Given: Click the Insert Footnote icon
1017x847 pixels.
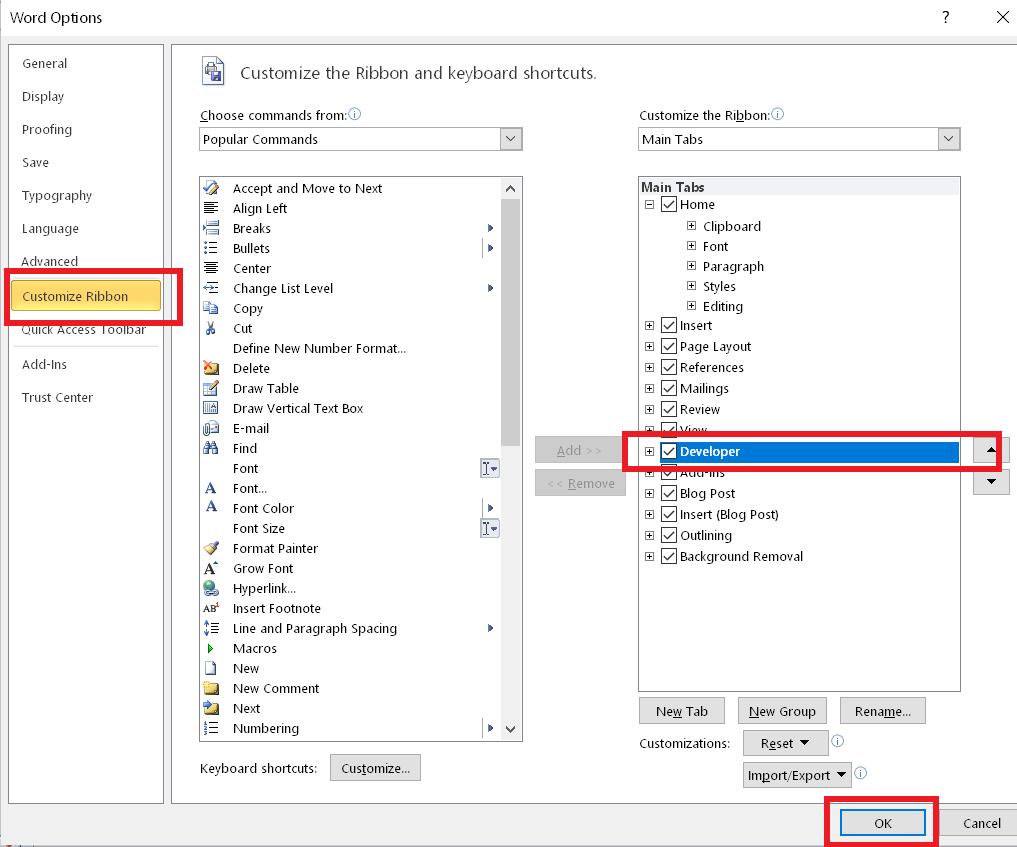Looking at the screenshot, I should pos(211,608).
